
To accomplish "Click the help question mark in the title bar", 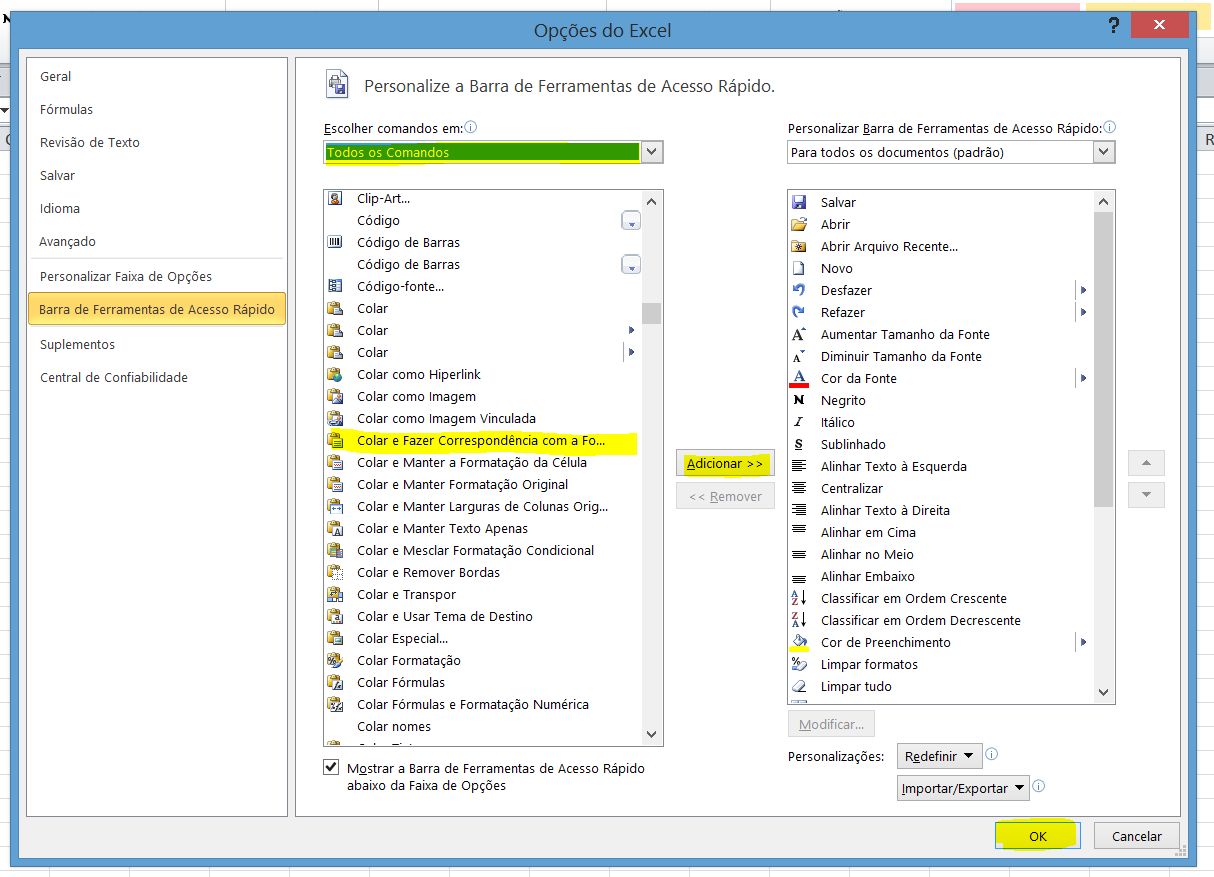I will tap(1113, 27).
